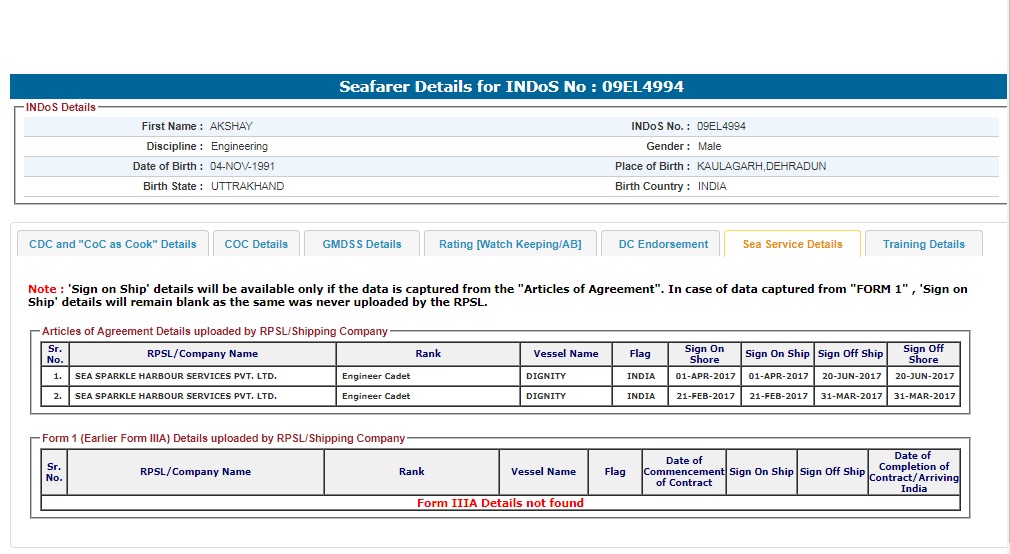
Task: Open the GMDSS Details tab
Action: (x=361, y=244)
